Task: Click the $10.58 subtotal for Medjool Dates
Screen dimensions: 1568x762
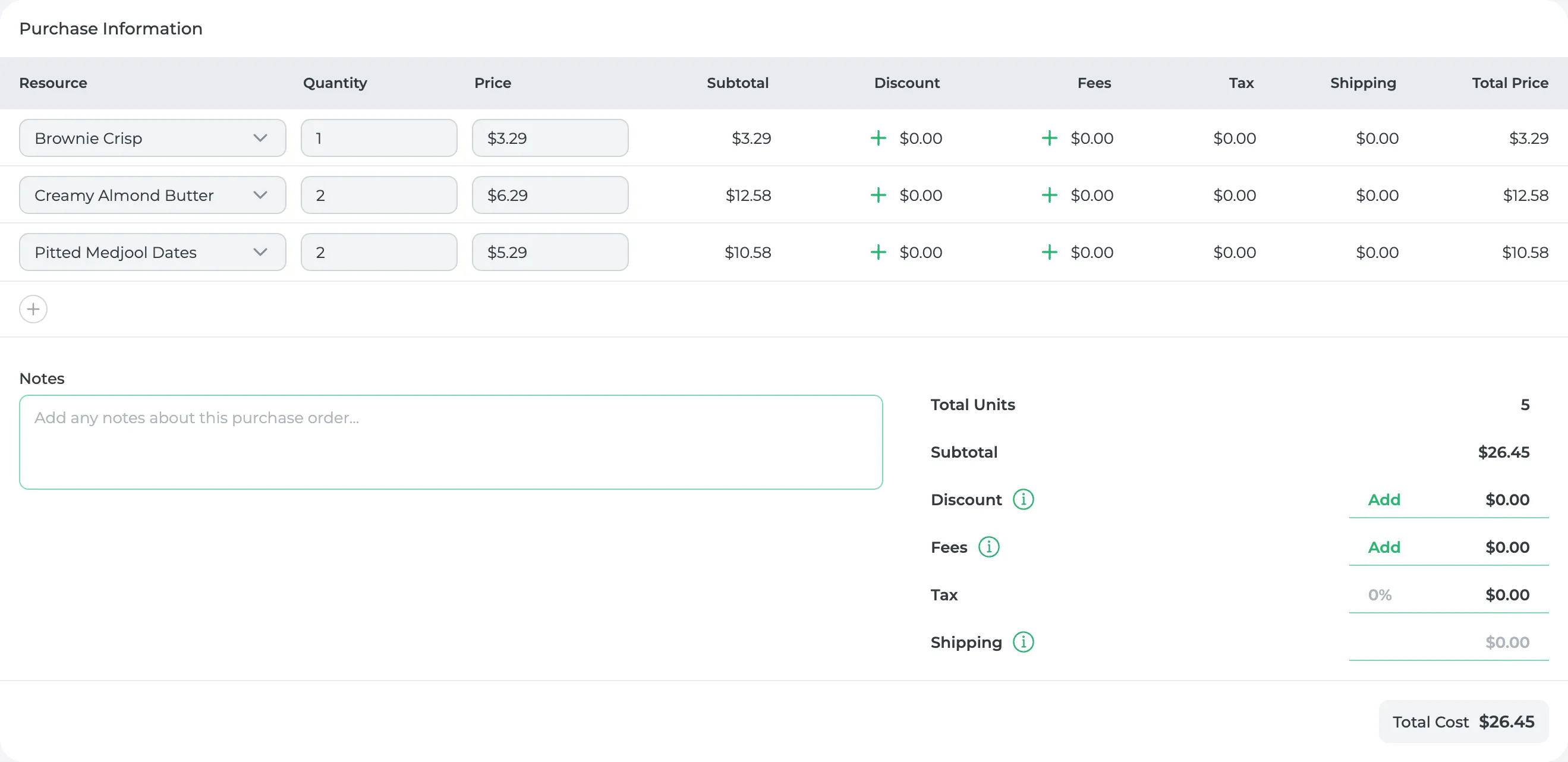Action: pos(748,252)
